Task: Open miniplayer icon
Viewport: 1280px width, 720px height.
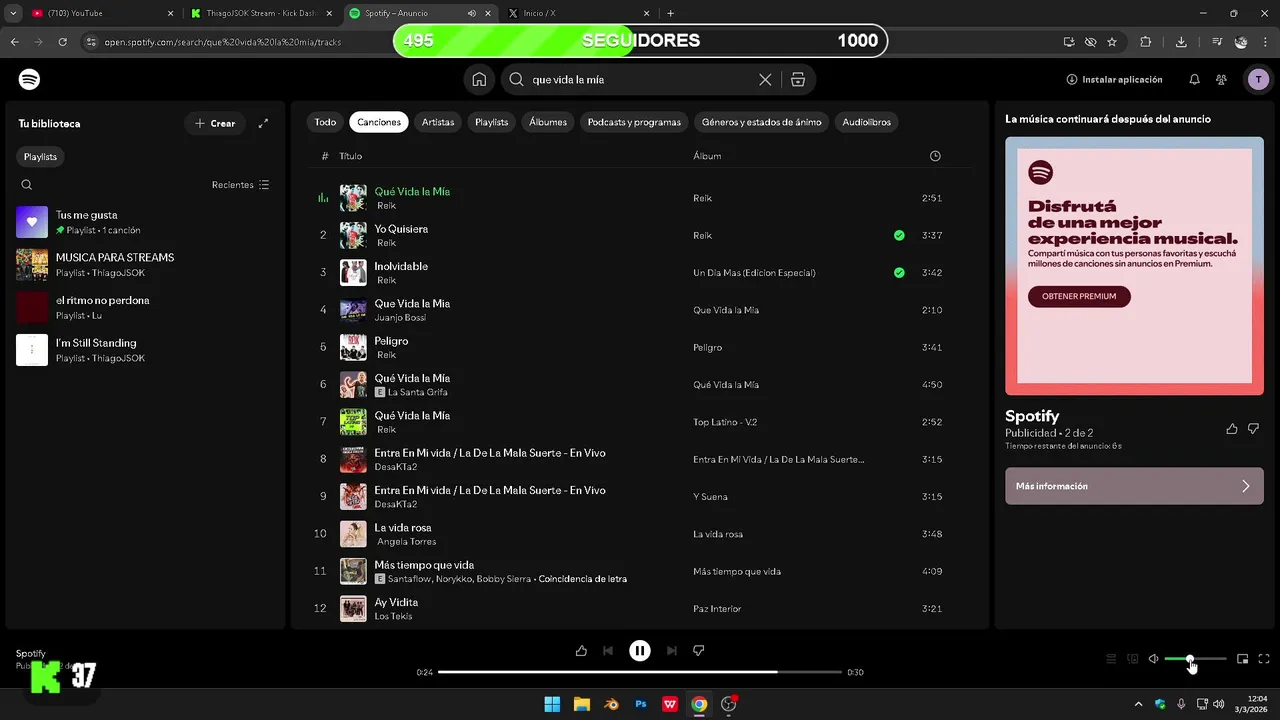Action: 1242,659
